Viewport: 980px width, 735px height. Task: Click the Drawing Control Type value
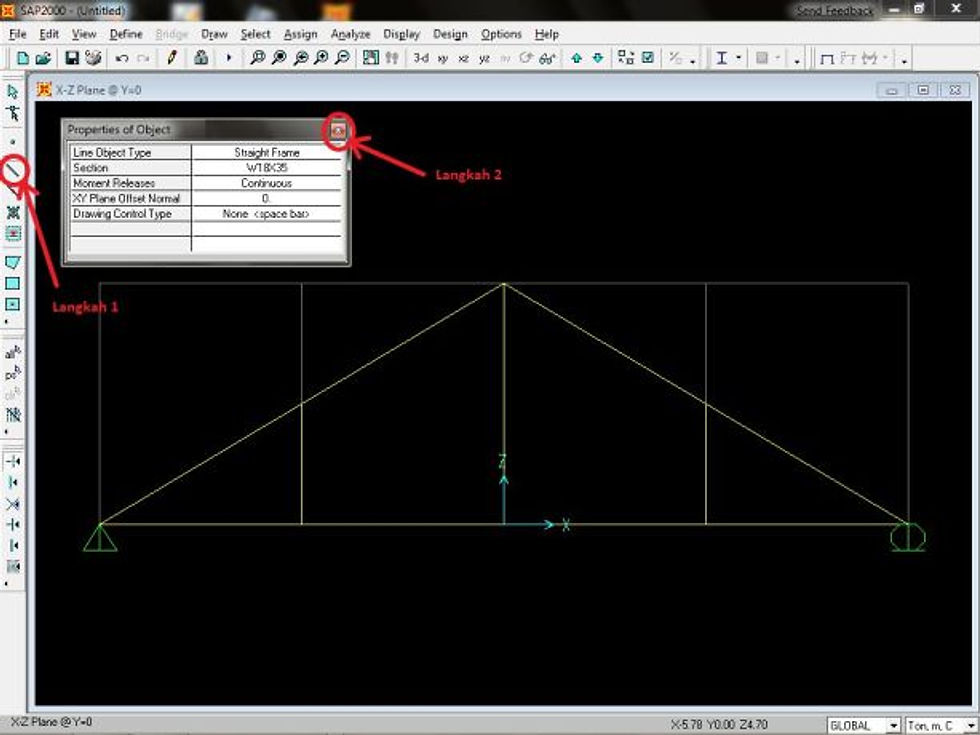[x=267, y=214]
